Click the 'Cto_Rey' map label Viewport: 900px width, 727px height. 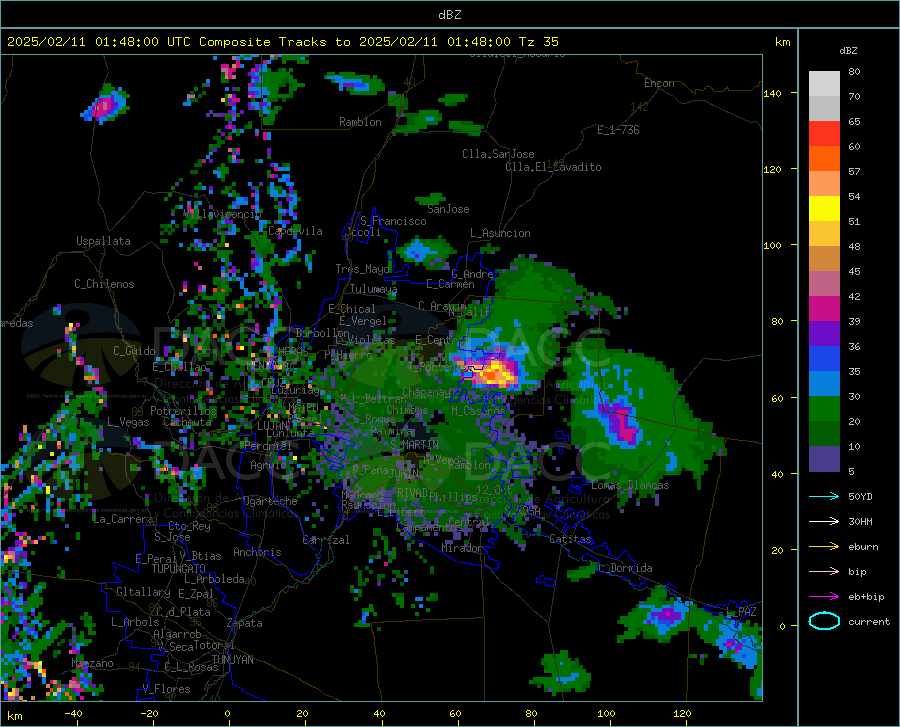pos(189,526)
